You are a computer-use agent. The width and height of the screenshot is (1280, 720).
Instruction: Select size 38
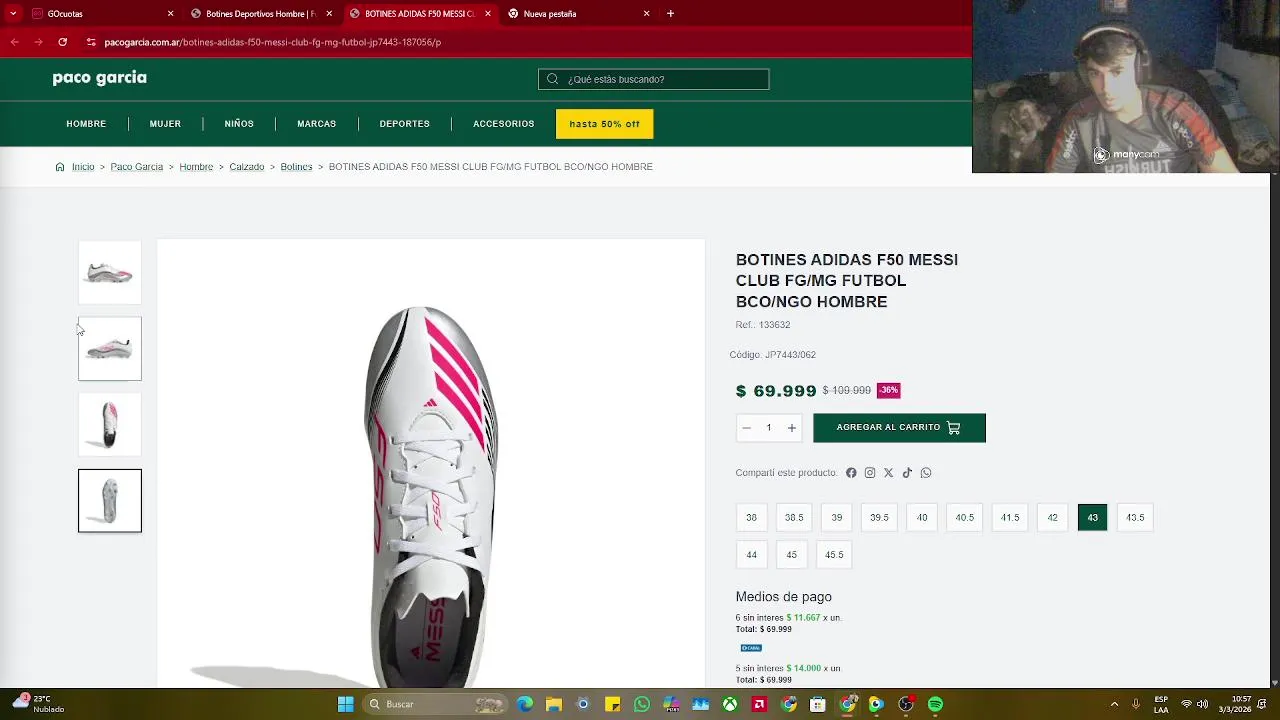coord(751,518)
